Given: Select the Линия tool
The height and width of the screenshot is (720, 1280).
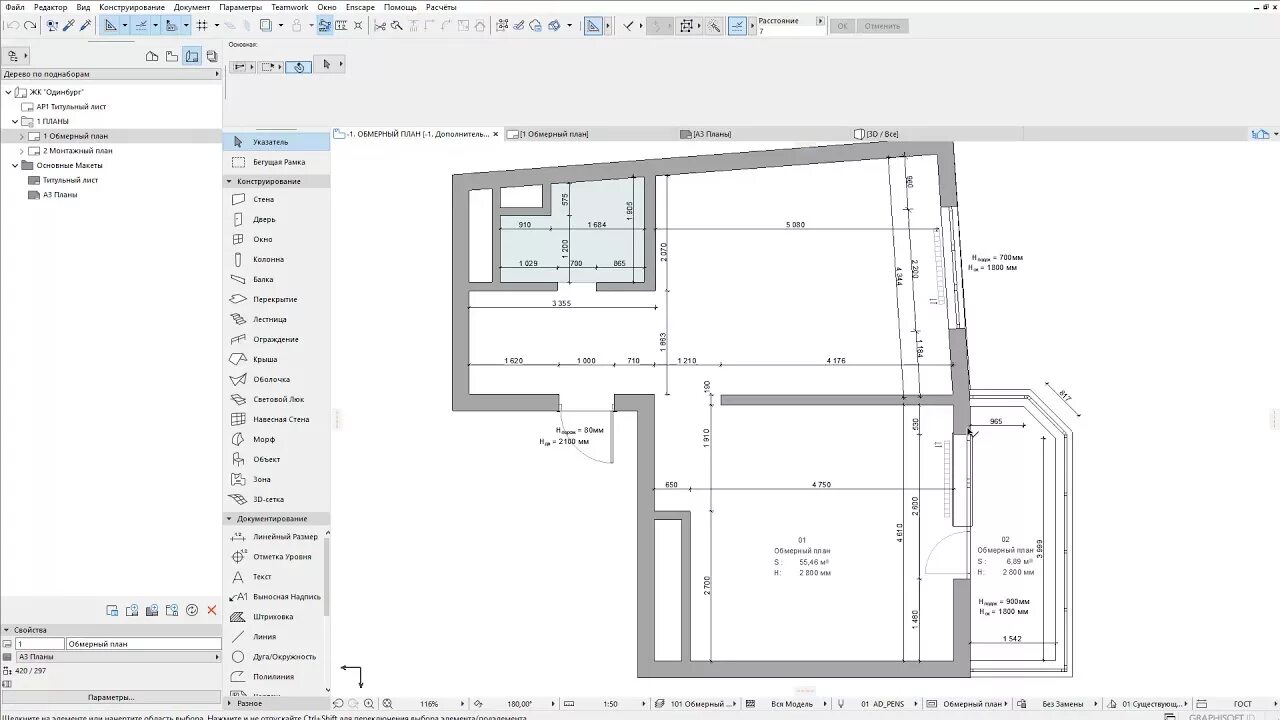Looking at the screenshot, I should [274, 637].
